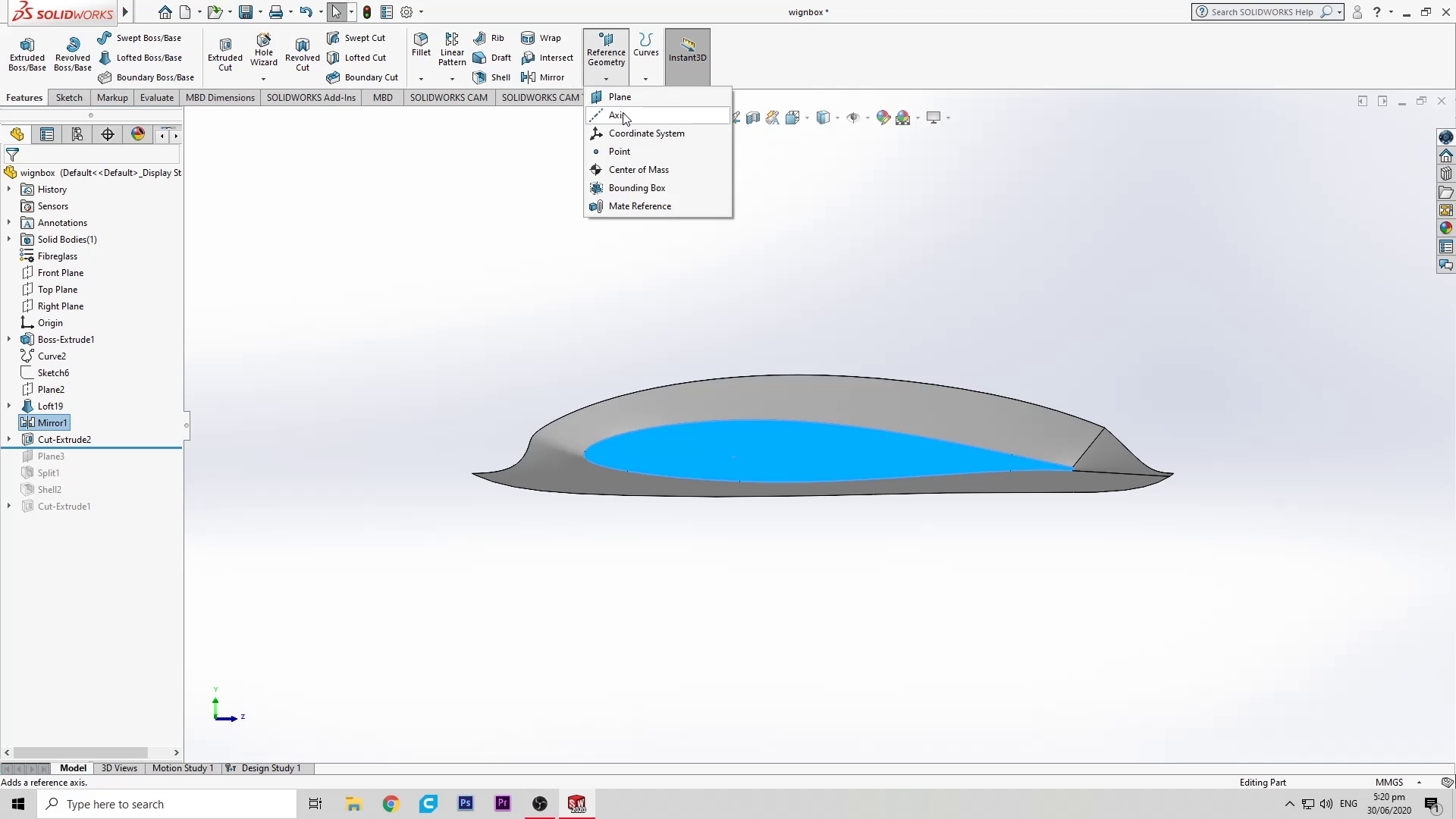This screenshot has width=1456, height=819.
Task: Apply the Fillet tool
Action: click(421, 45)
